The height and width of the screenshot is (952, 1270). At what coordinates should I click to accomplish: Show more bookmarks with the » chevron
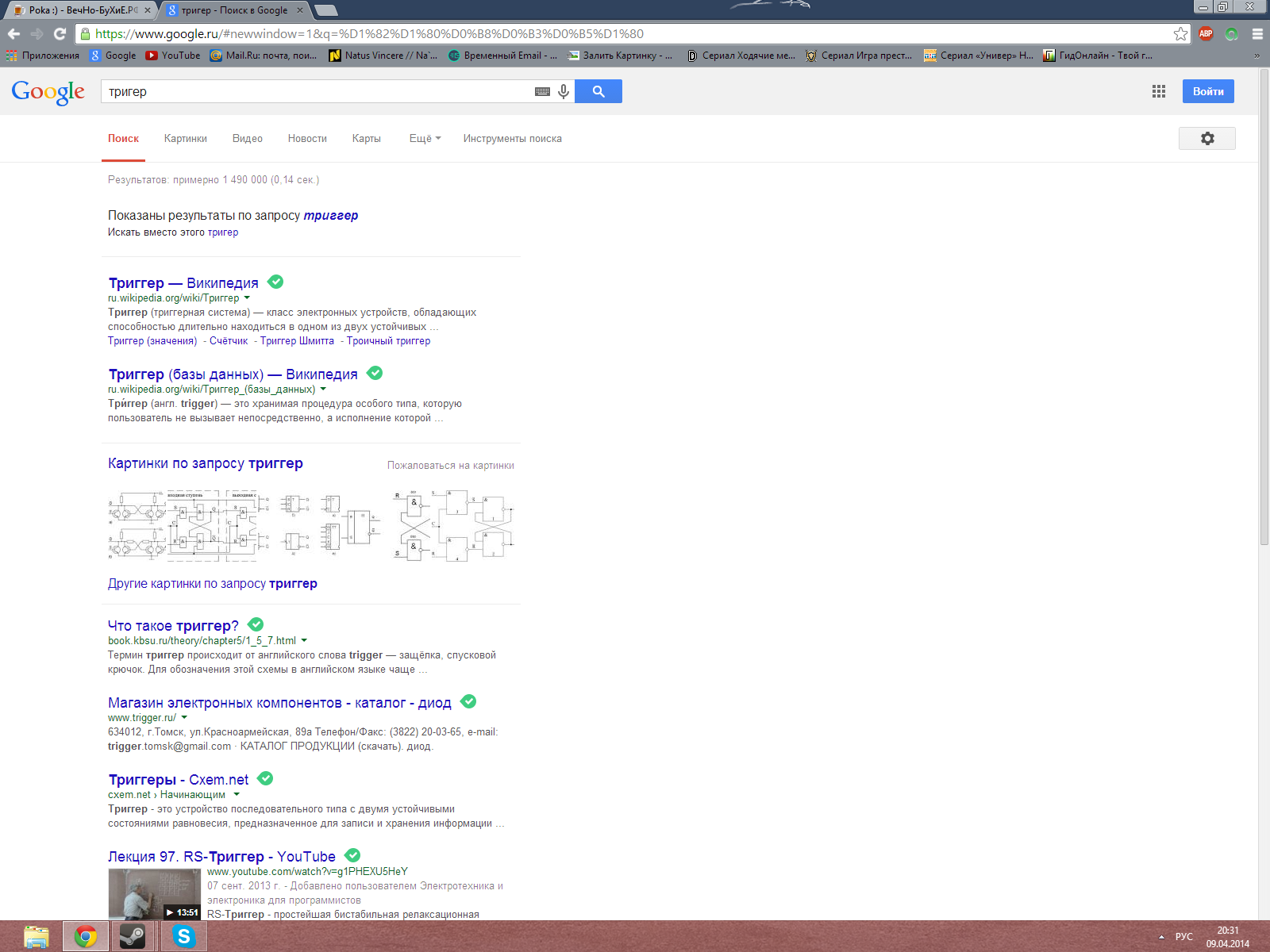(1257, 56)
